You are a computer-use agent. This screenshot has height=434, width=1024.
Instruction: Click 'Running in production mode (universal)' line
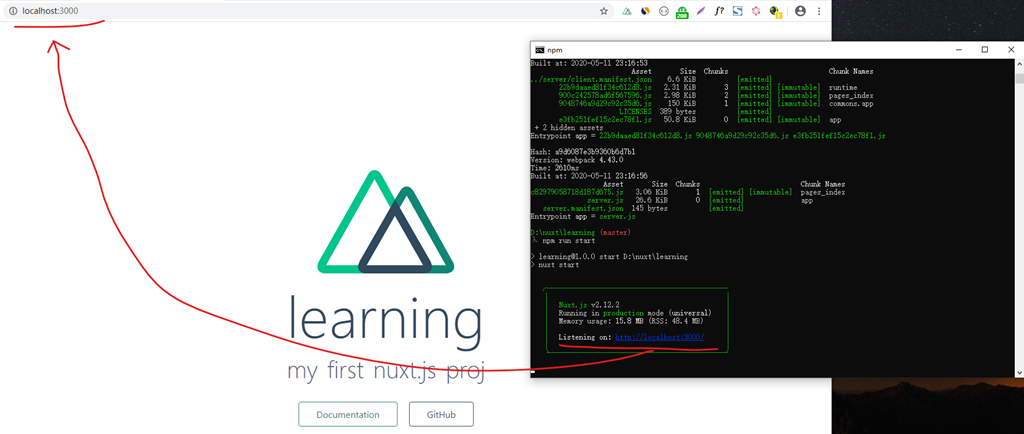[x=635, y=313]
